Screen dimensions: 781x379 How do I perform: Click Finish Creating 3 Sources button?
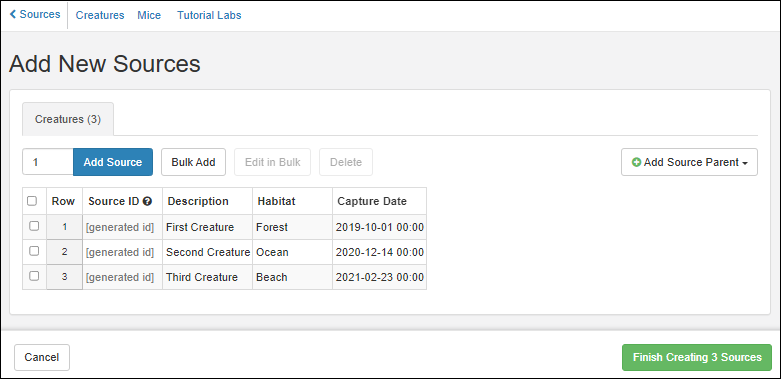click(x=697, y=358)
